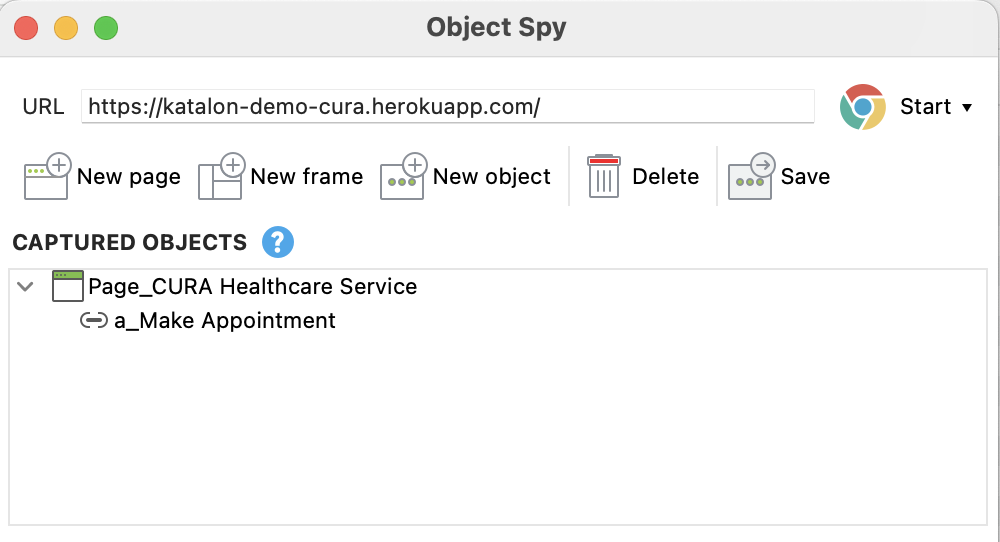This screenshot has height=542, width=1000.
Task: Click the New object text label
Action: point(491,177)
